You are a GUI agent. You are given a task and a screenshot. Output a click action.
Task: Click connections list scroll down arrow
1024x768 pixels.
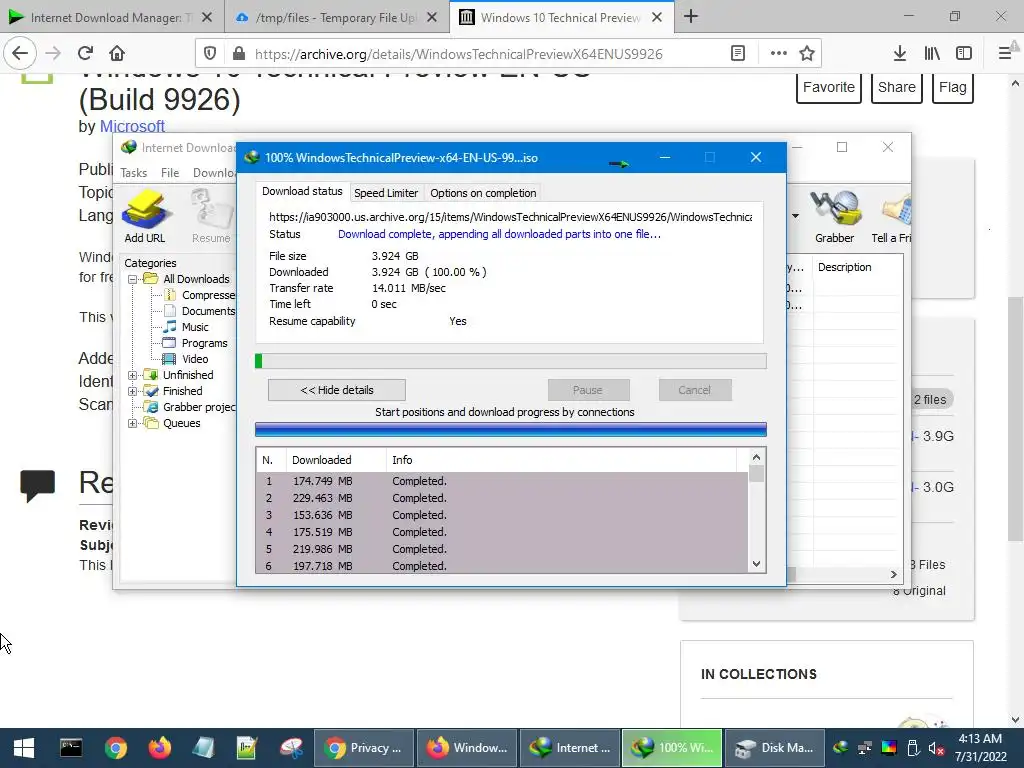point(756,564)
